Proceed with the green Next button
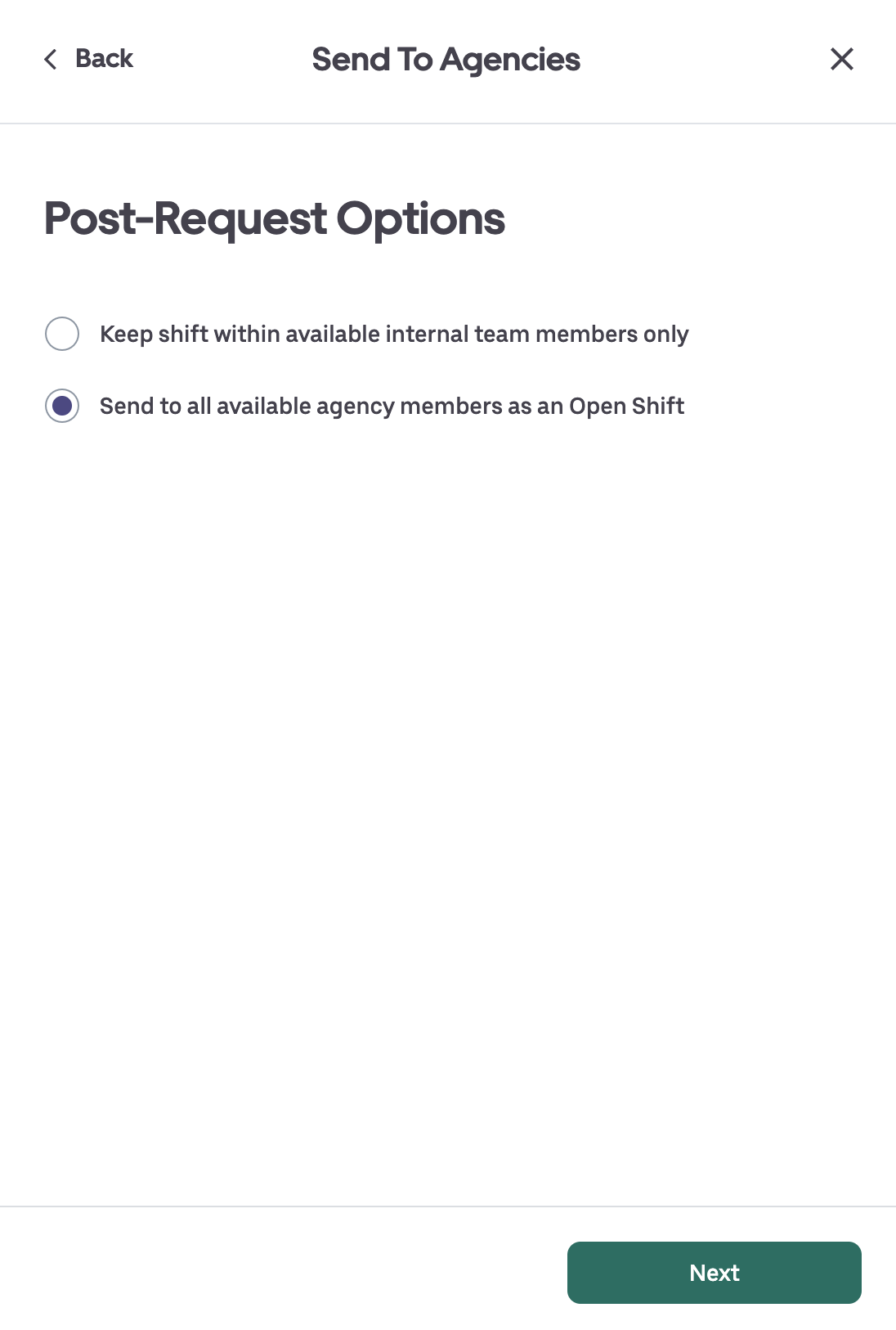Viewport: 896px width, 1330px height. pos(714,1272)
